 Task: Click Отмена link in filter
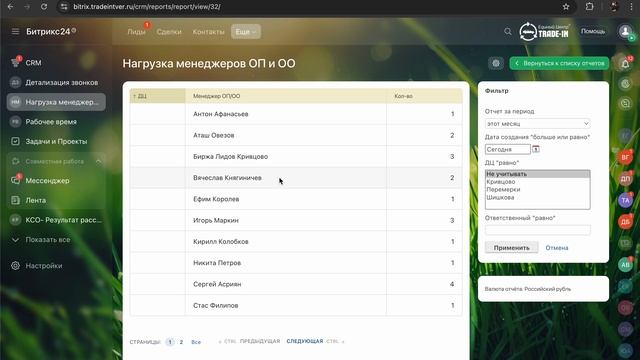tap(557, 248)
